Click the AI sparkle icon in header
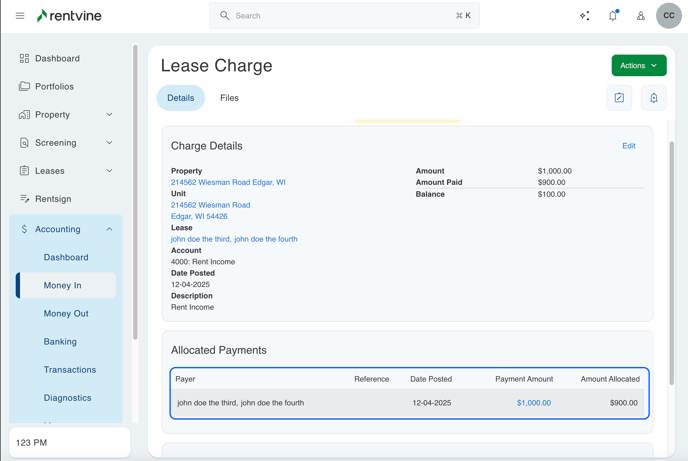This screenshot has height=461, width=688. (x=585, y=16)
